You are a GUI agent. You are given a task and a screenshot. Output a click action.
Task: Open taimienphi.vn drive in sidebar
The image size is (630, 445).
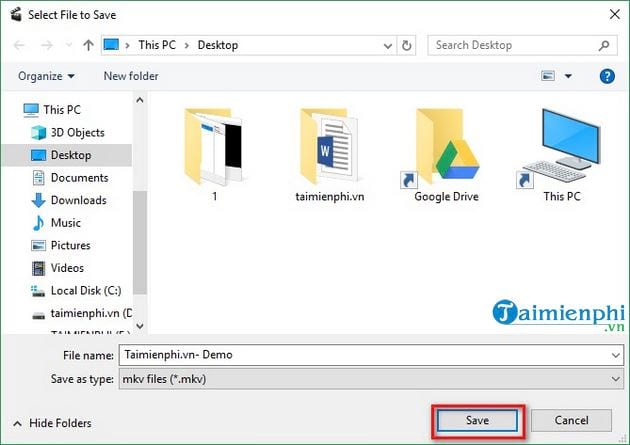(82, 313)
